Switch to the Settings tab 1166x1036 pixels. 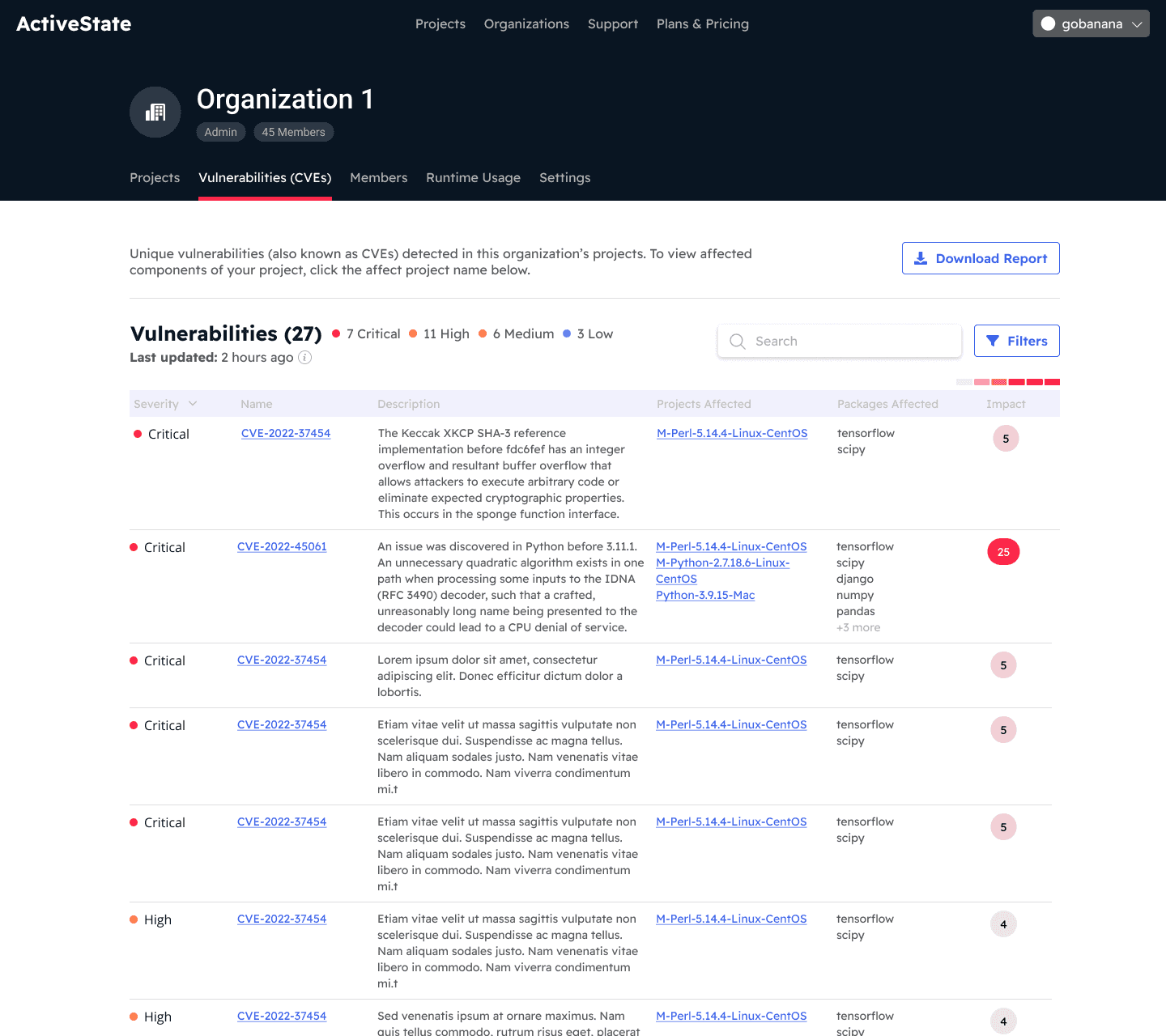pyautogui.click(x=565, y=177)
